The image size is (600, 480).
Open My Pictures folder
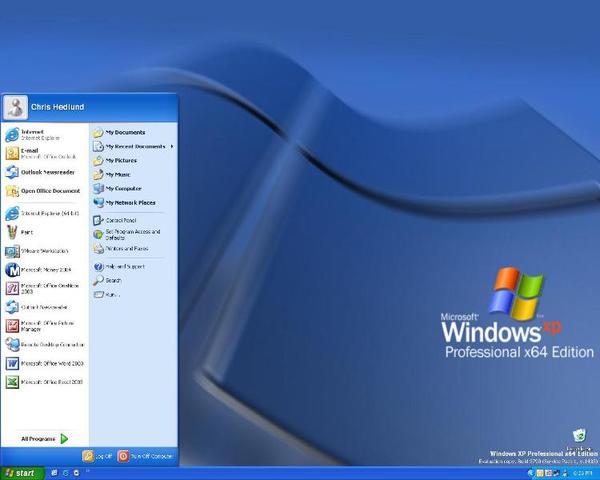[133, 161]
